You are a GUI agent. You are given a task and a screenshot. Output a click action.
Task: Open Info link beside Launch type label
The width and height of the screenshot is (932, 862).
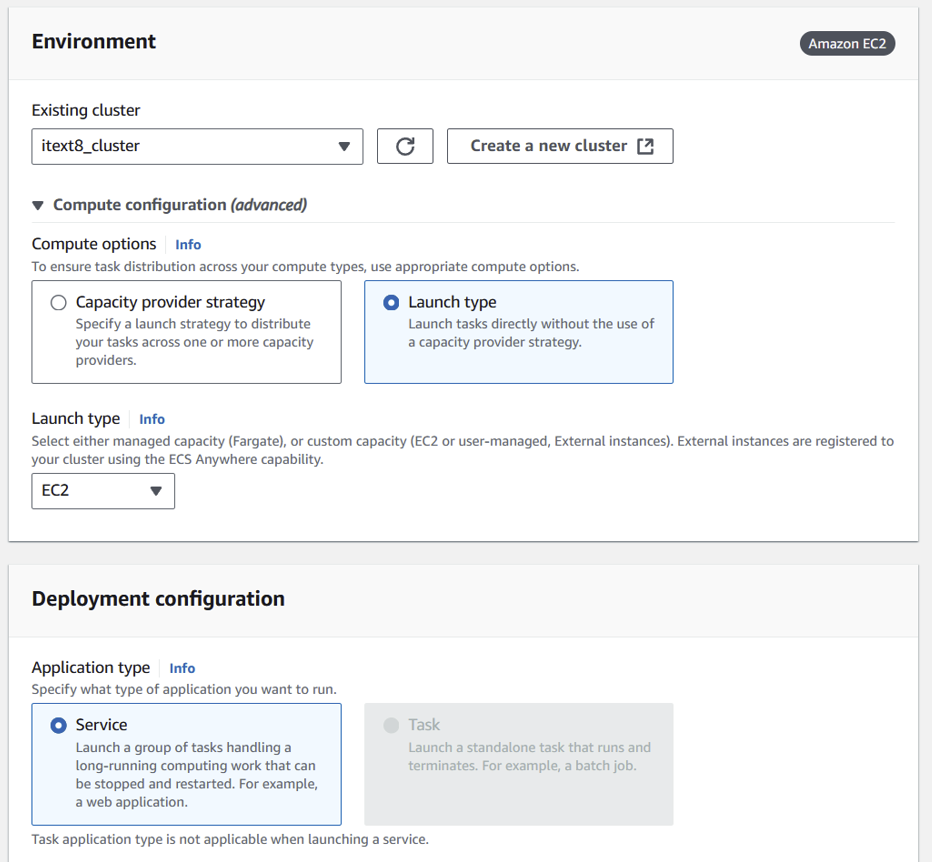(152, 419)
